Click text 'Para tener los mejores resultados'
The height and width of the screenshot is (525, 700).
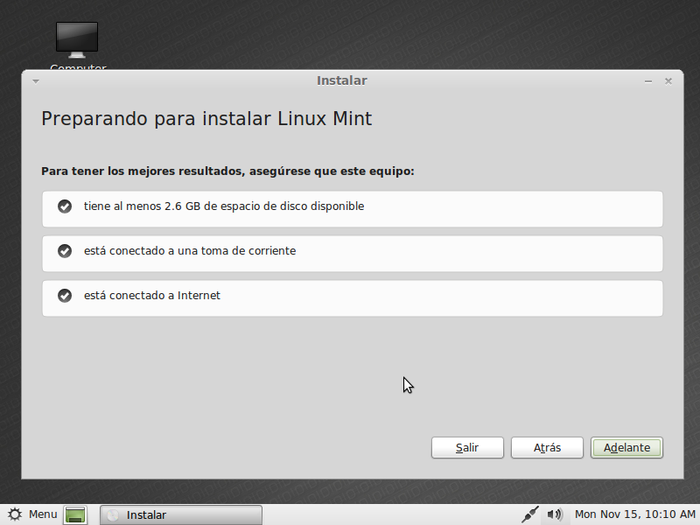tap(142, 171)
